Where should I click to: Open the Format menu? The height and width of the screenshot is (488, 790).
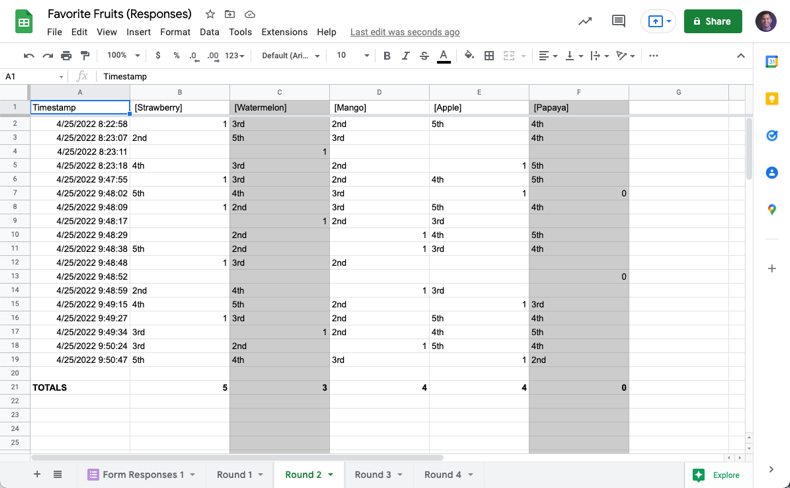(175, 32)
